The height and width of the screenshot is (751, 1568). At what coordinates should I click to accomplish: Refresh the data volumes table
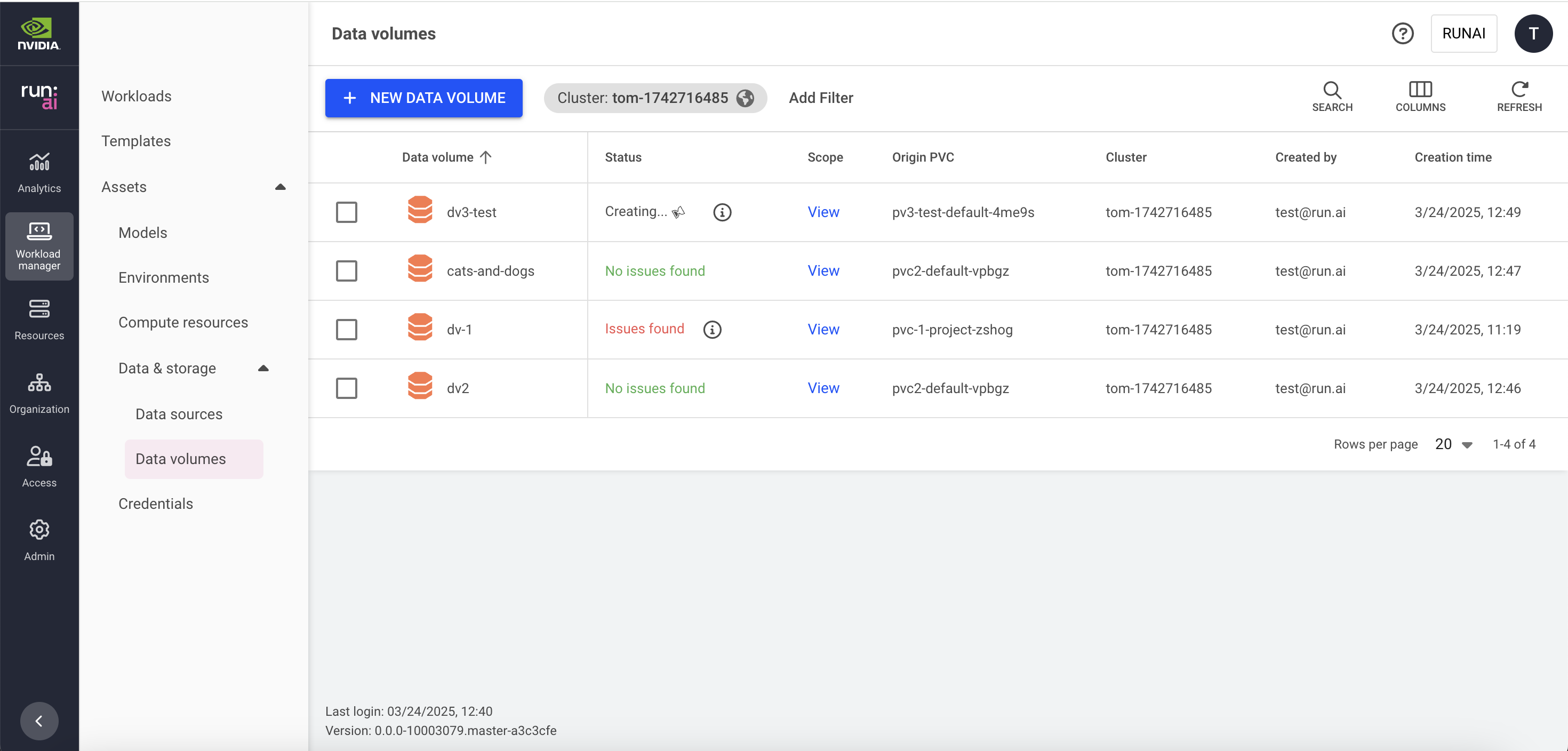click(1519, 97)
